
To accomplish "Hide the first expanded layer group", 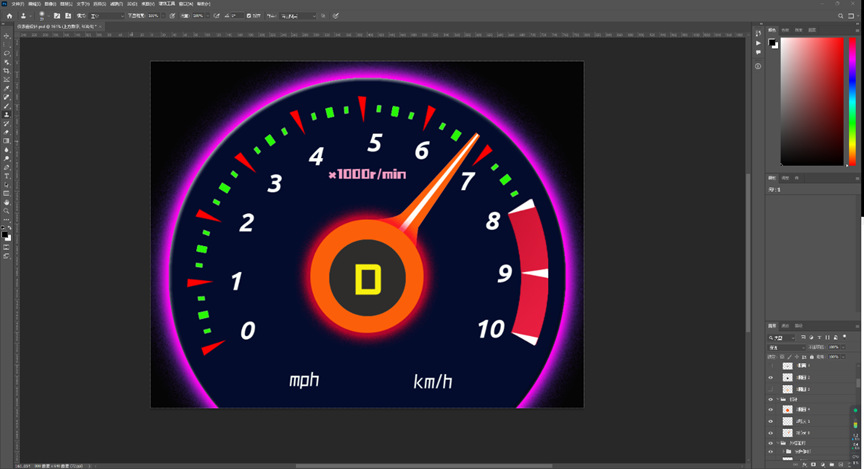I will [770, 400].
